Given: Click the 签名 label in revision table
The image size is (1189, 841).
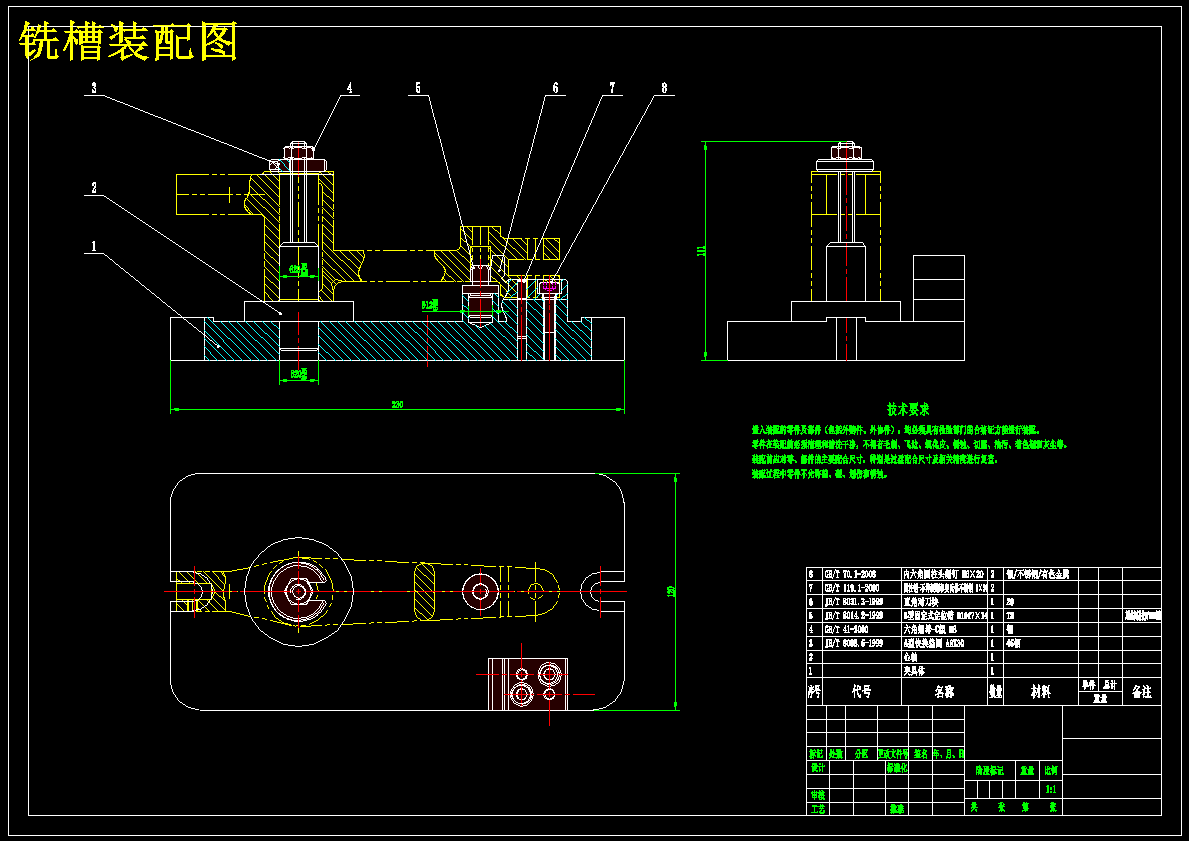Looking at the screenshot, I should (x=921, y=754).
